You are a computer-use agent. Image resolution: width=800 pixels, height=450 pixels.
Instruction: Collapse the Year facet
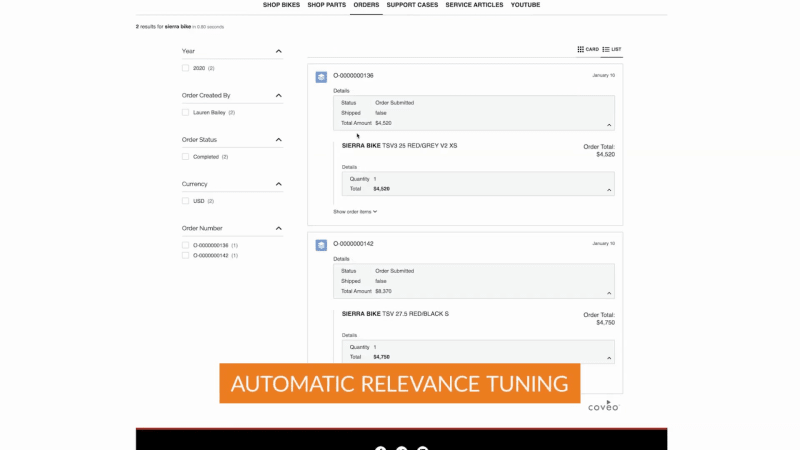278,51
